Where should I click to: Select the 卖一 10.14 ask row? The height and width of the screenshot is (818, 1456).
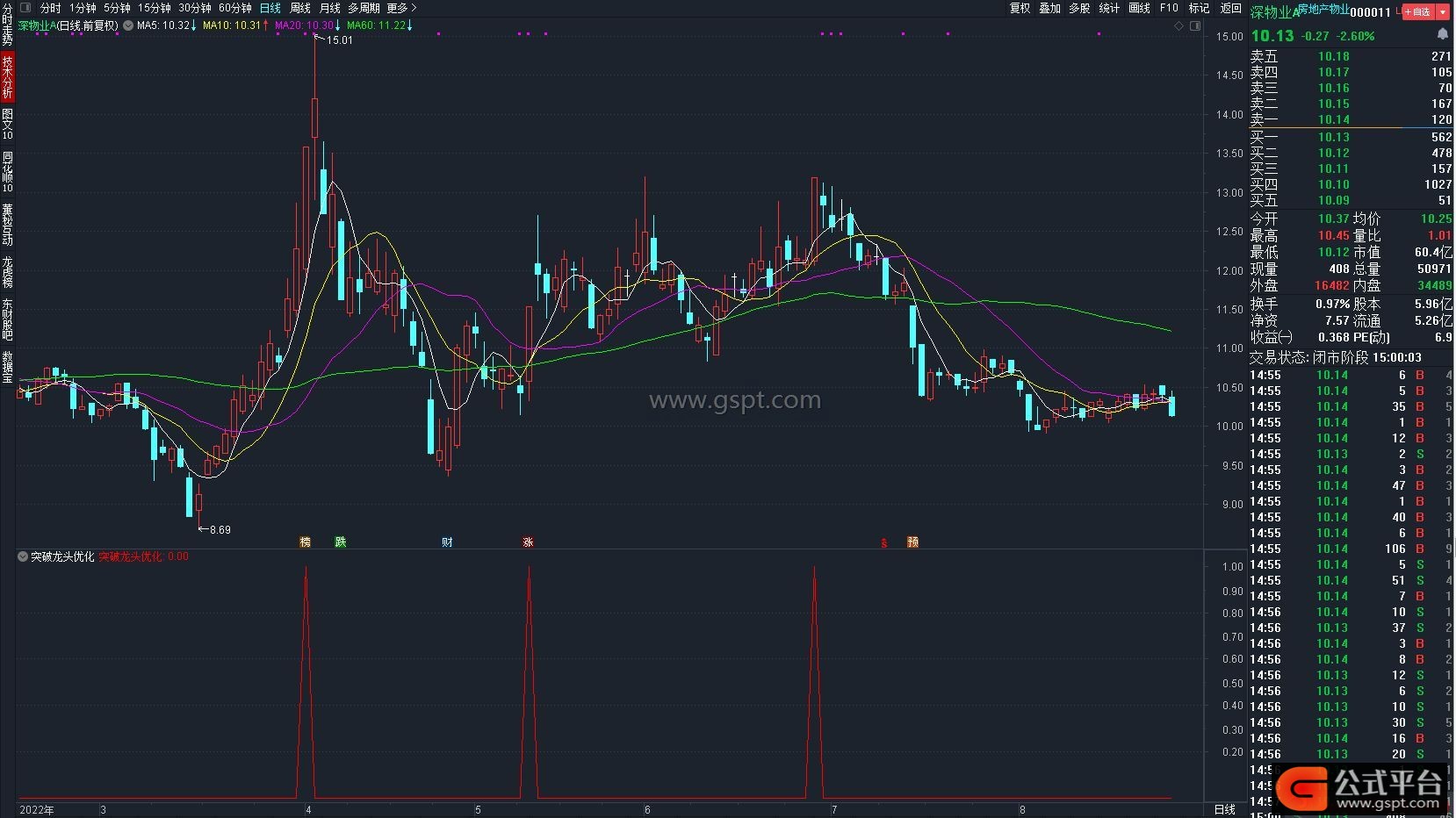pos(1351,119)
